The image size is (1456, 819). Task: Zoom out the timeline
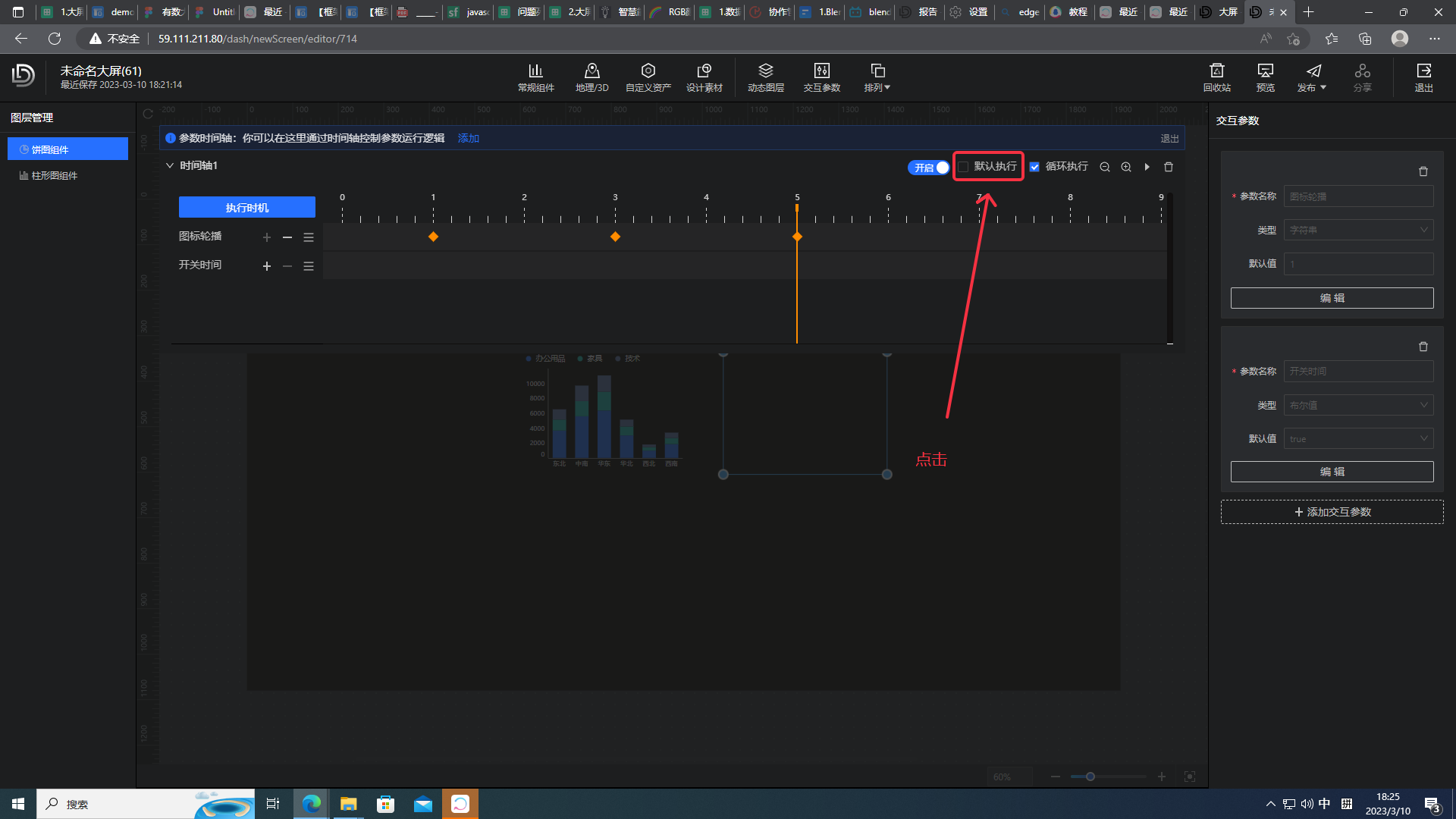click(1105, 167)
